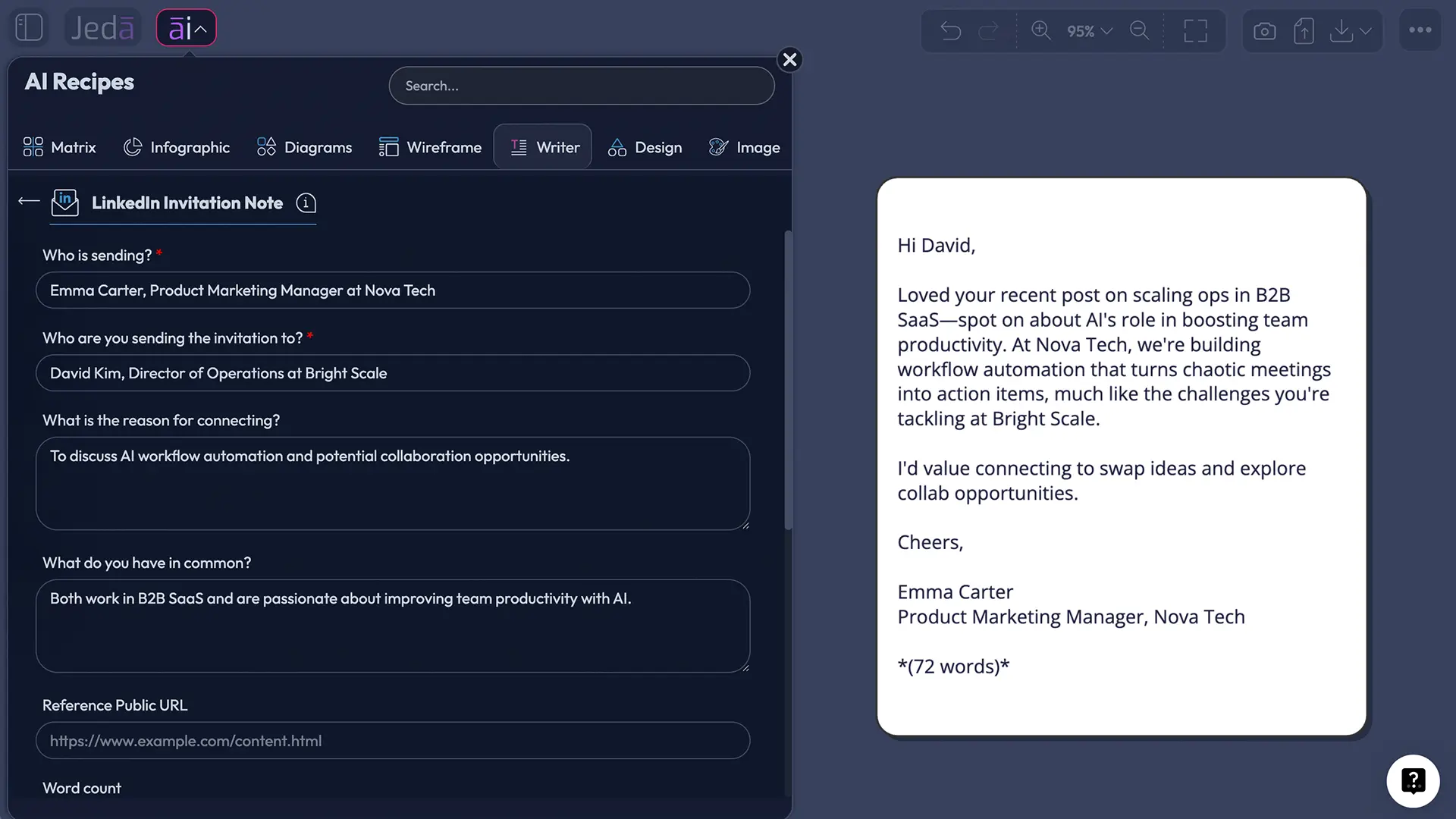Edit the What do you have in common textarea
Screen dimensions: 1456x819
393,626
